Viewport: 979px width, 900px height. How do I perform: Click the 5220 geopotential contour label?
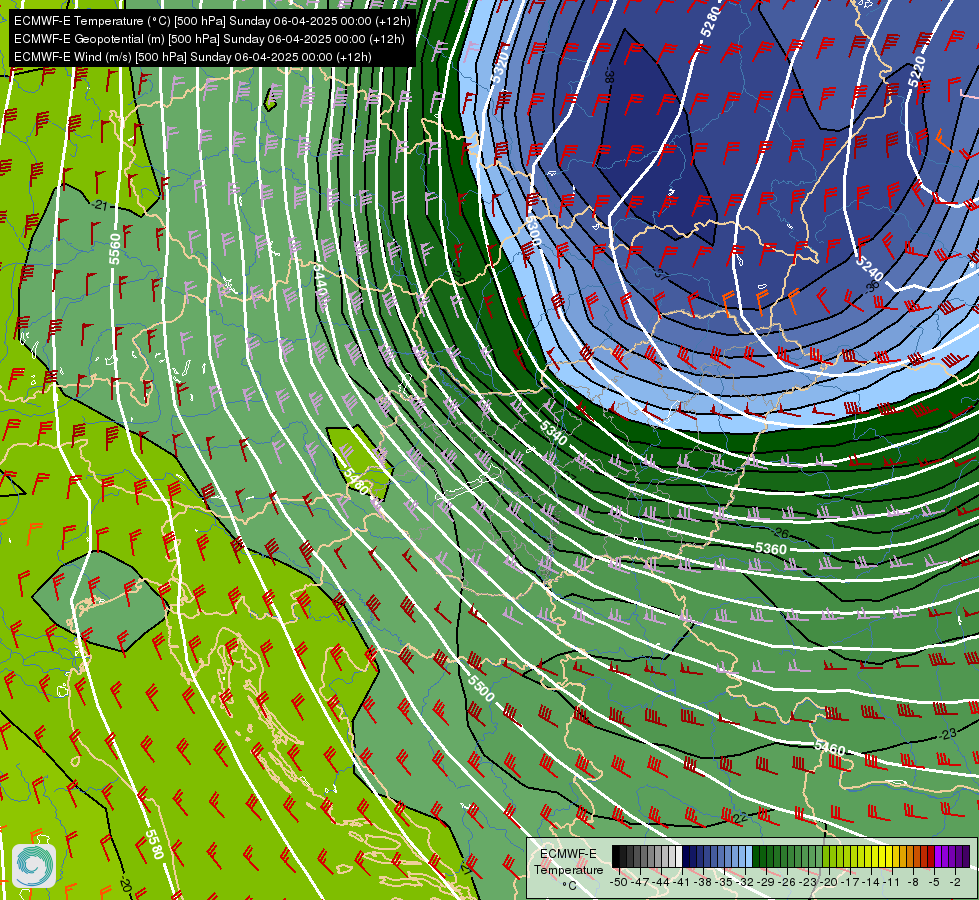tap(917, 72)
